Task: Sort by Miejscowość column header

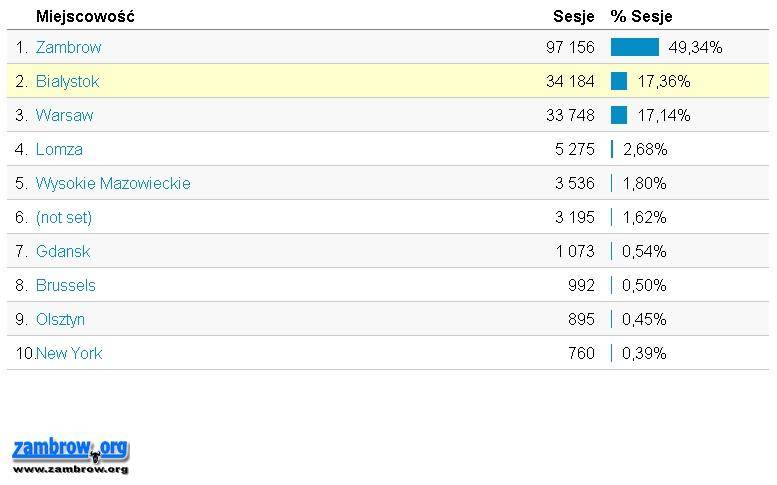Action: (85, 16)
